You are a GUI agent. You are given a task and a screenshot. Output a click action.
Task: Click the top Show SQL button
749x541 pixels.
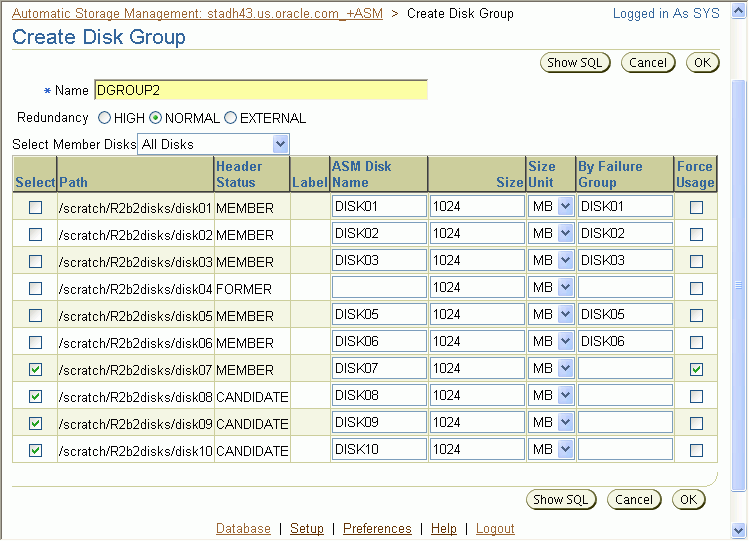[x=575, y=63]
